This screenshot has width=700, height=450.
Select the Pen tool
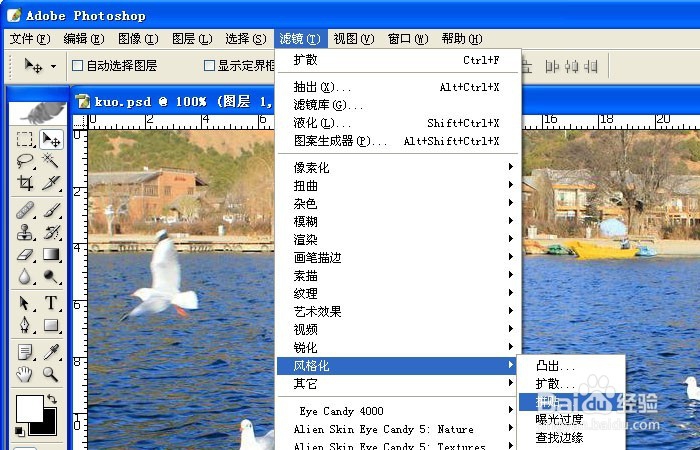(x=25, y=325)
